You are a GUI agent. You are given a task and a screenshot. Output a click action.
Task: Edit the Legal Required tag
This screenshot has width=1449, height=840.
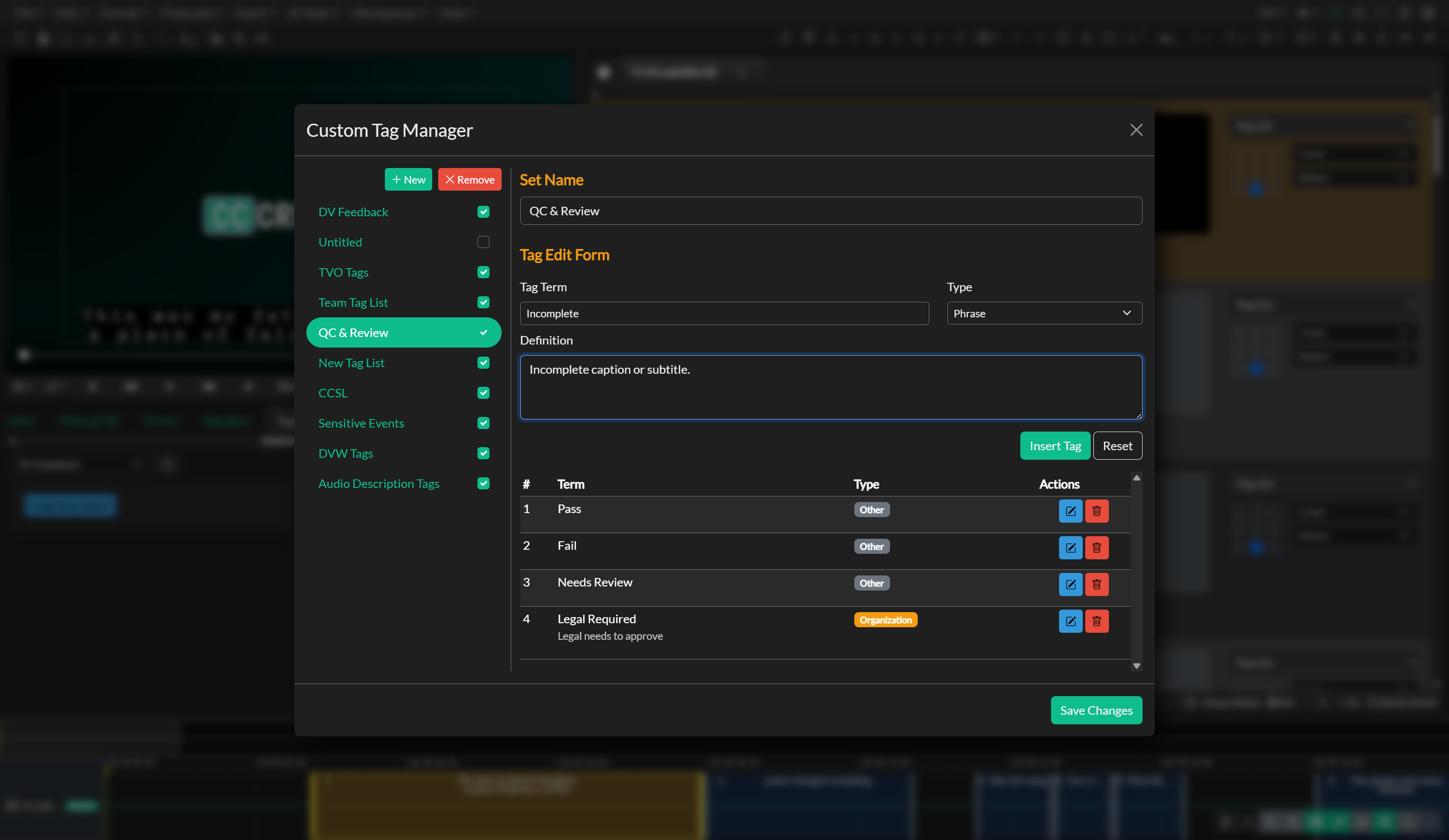[x=1070, y=622]
